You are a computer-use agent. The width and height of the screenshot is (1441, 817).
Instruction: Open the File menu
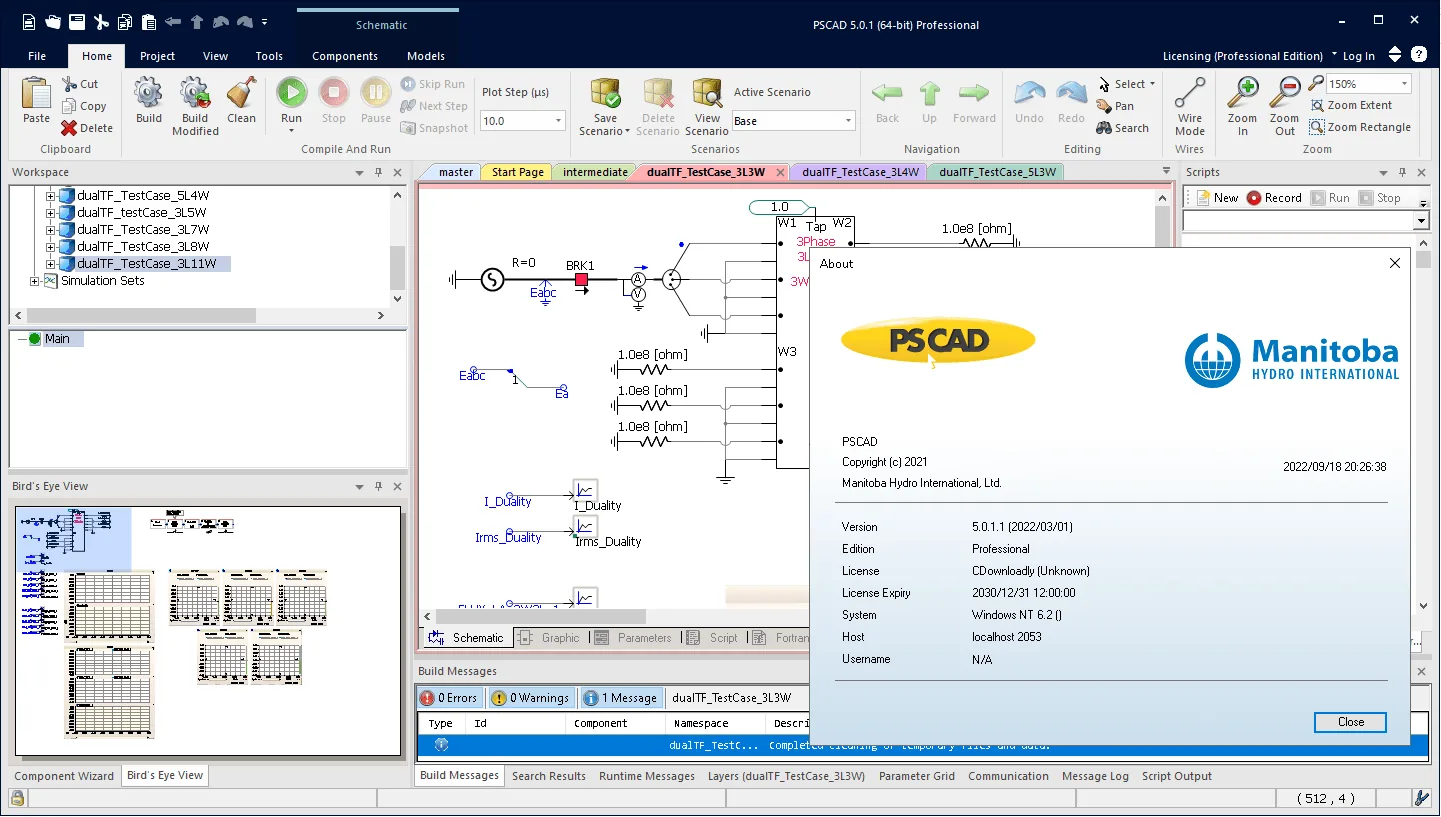pos(37,56)
